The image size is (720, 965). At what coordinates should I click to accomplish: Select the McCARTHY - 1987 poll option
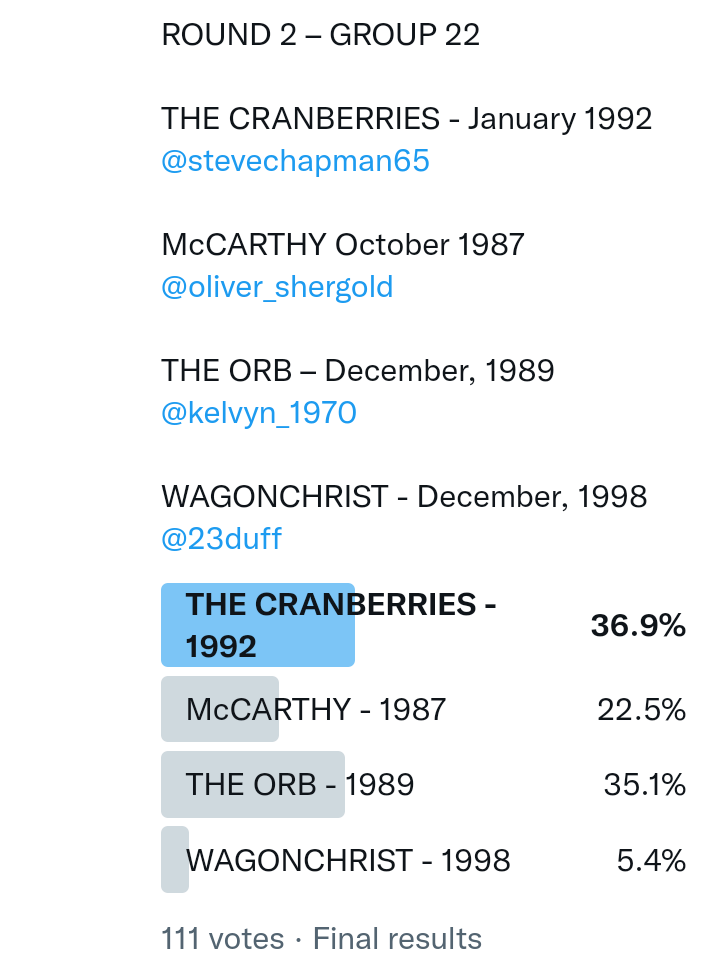315,709
